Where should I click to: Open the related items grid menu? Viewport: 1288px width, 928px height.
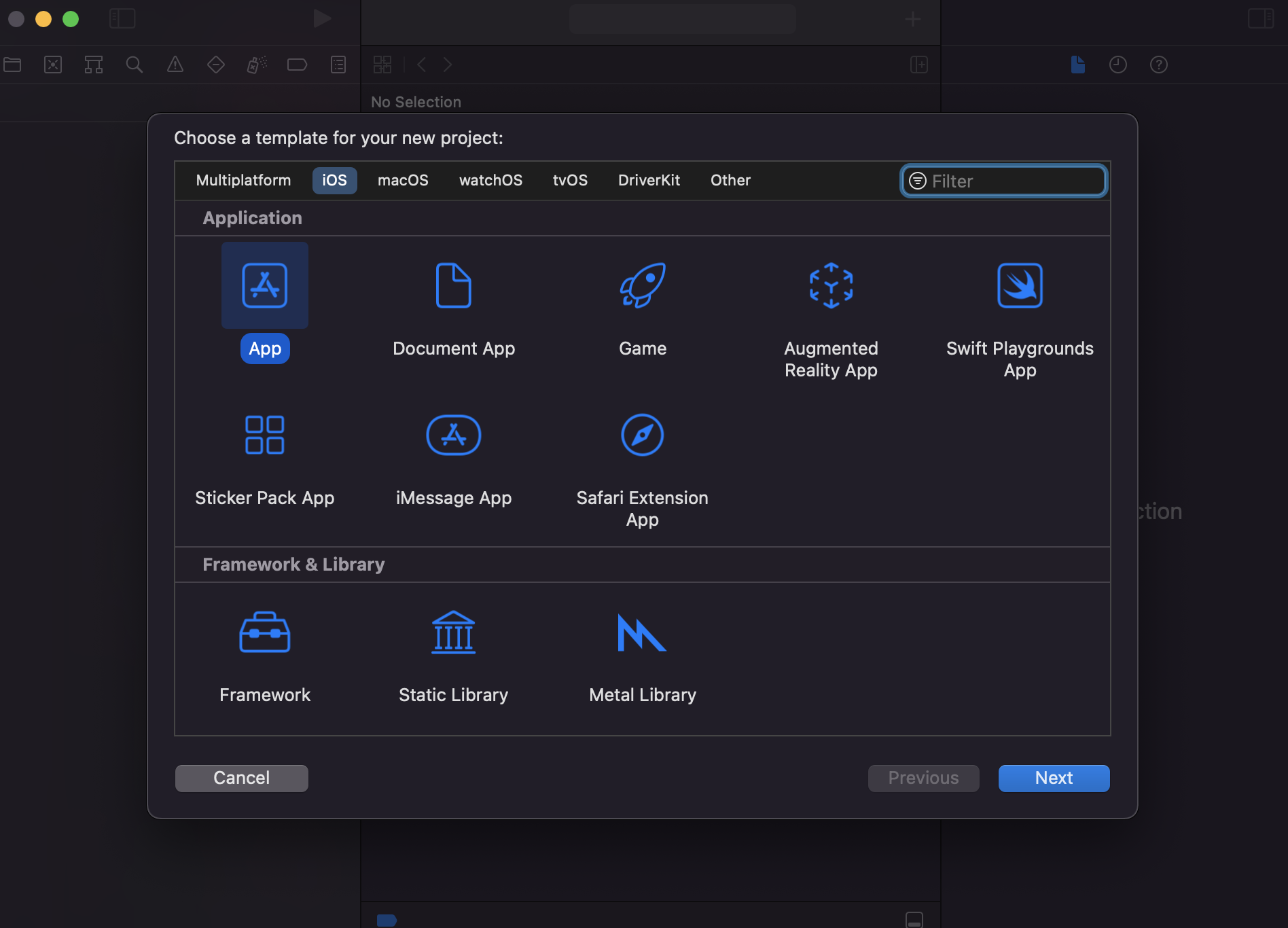coord(382,65)
